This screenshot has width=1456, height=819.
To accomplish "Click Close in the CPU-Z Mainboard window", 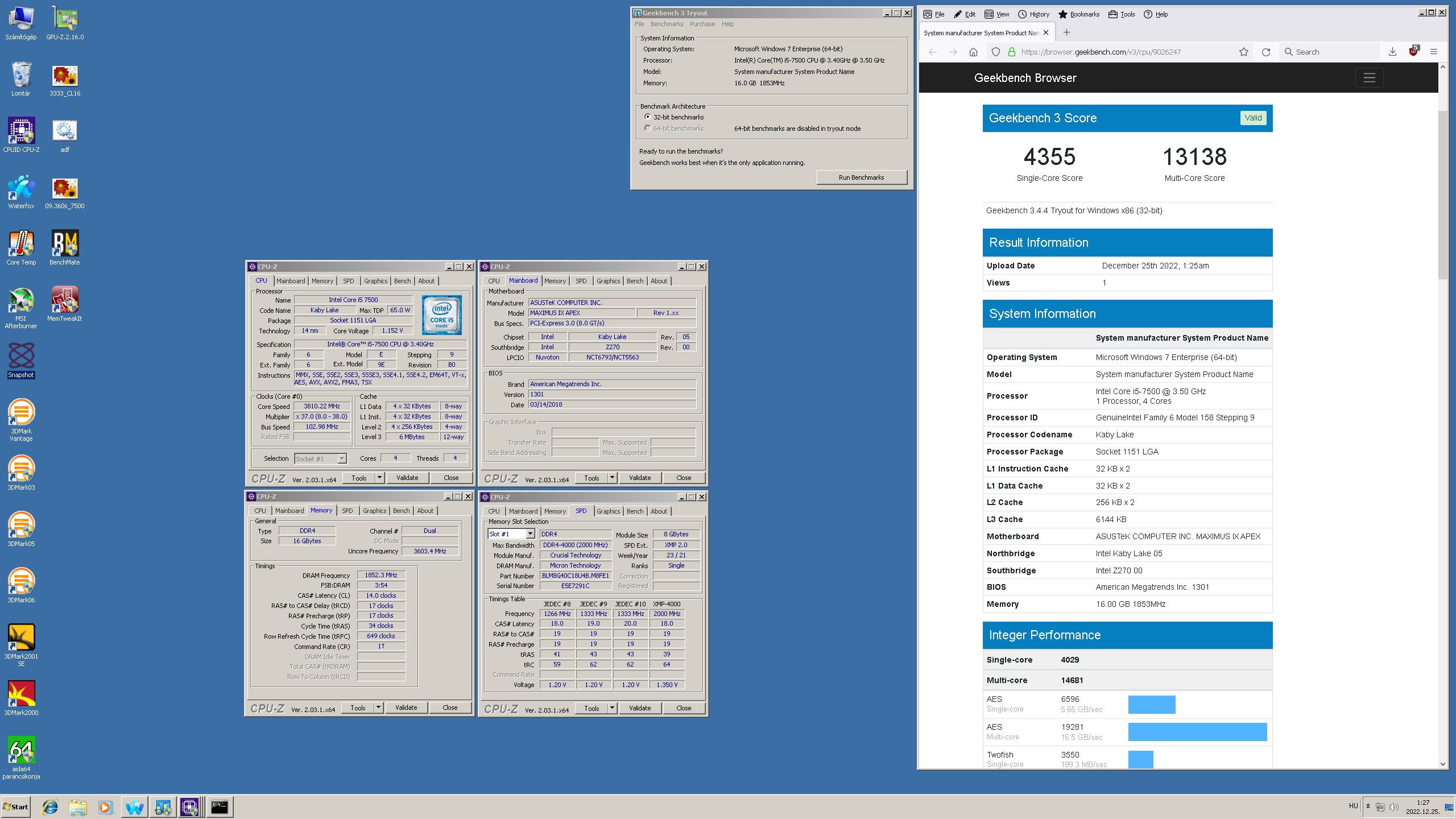I will click(684, 478).
